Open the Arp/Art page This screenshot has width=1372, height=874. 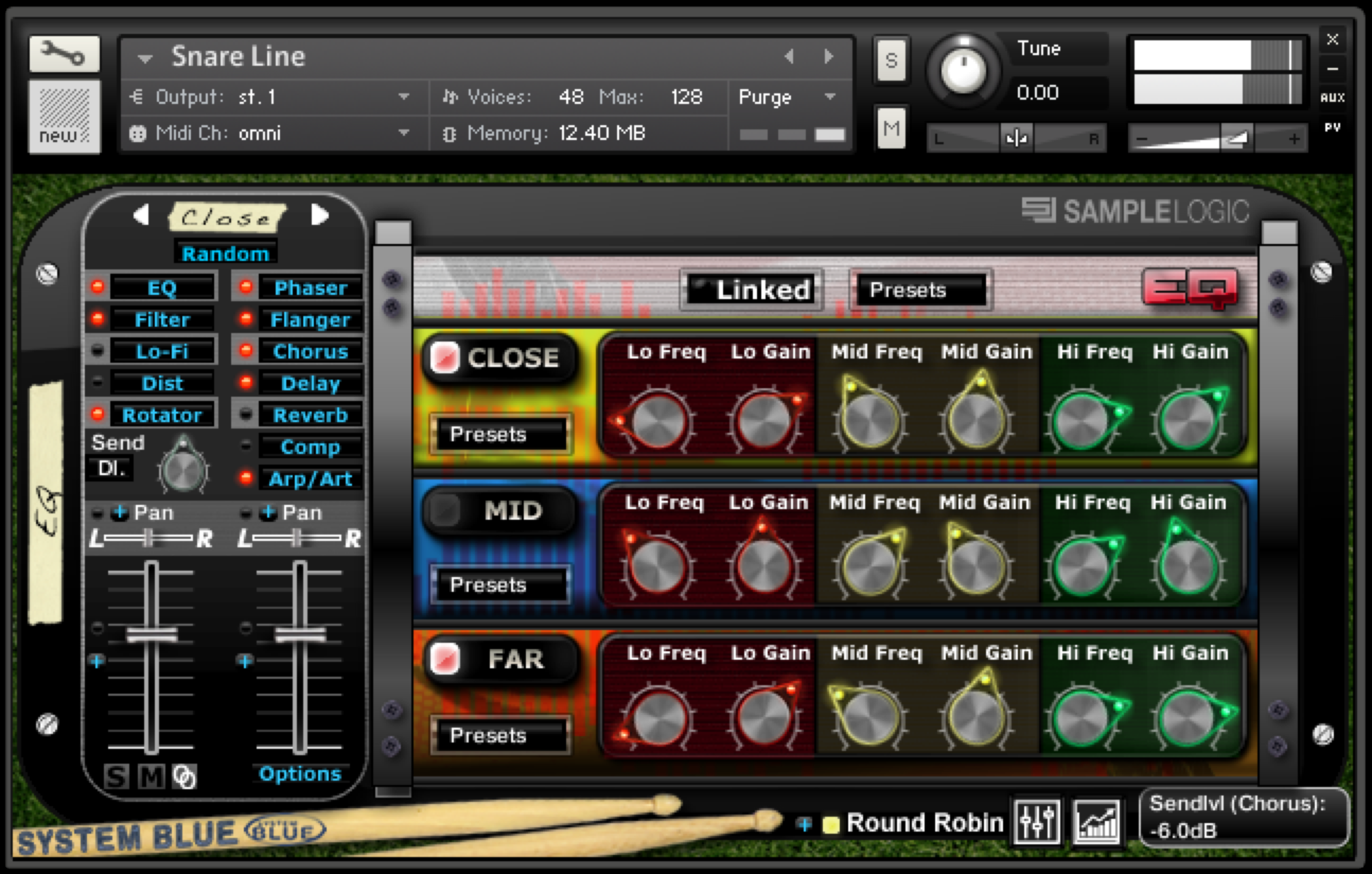(x=310, y=479)
